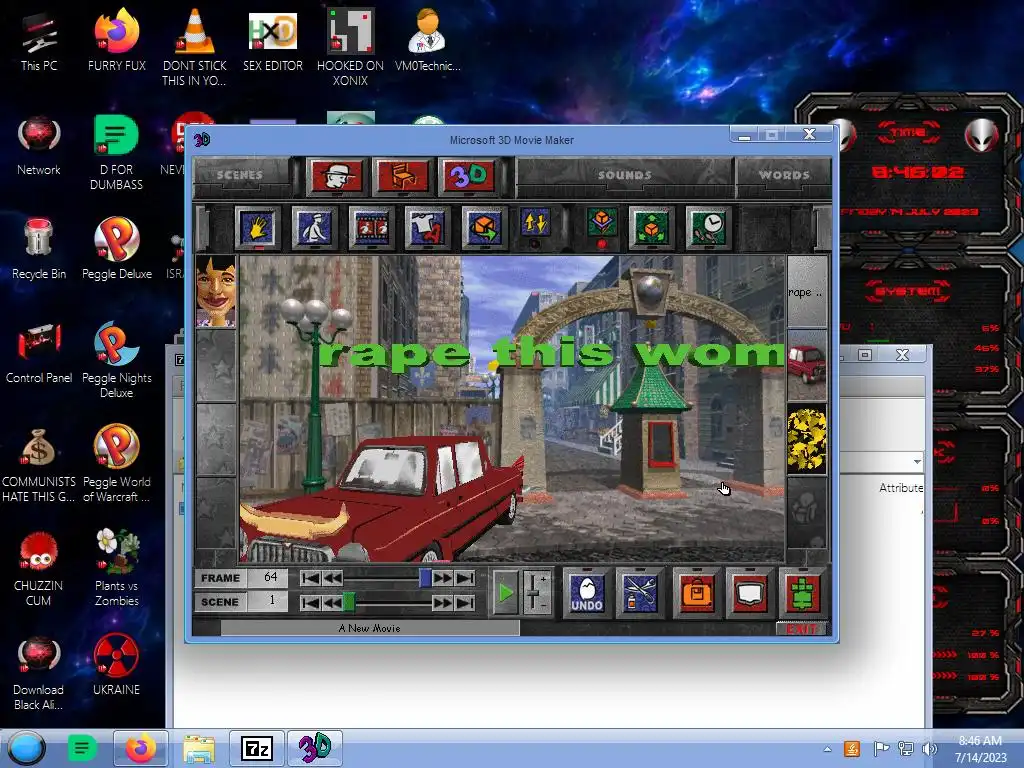The width and height of the screenshot is (1024, 768).
Task: Click the blue frame slider handle
Action: [x=425, y=578]
